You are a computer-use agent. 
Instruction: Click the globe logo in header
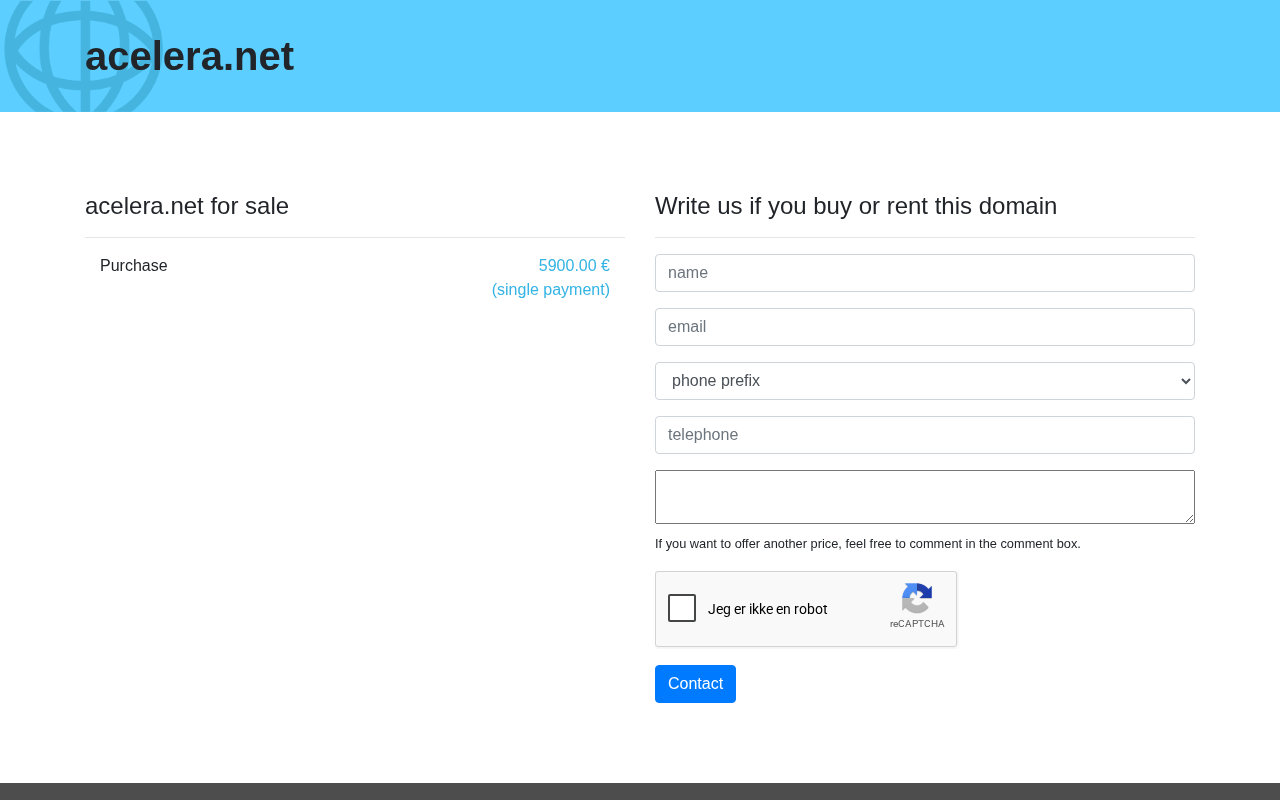83,56
